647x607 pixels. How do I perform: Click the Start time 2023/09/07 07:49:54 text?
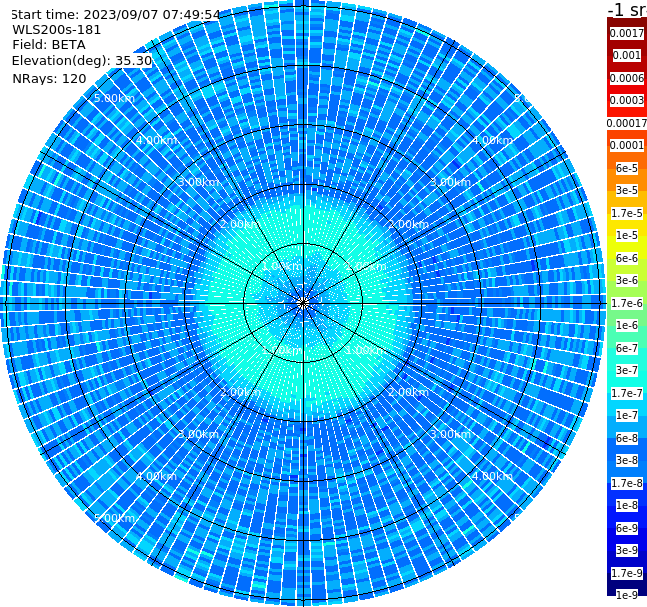point(116,15)
